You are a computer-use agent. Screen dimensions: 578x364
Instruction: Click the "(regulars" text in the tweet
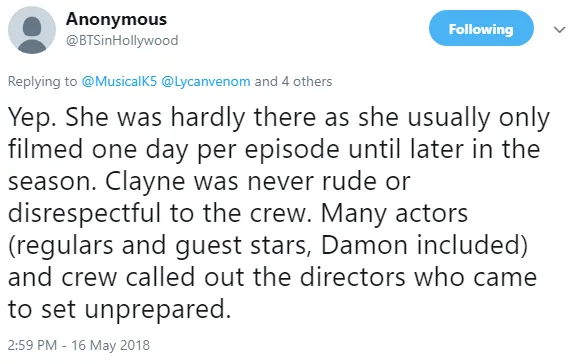60,246
